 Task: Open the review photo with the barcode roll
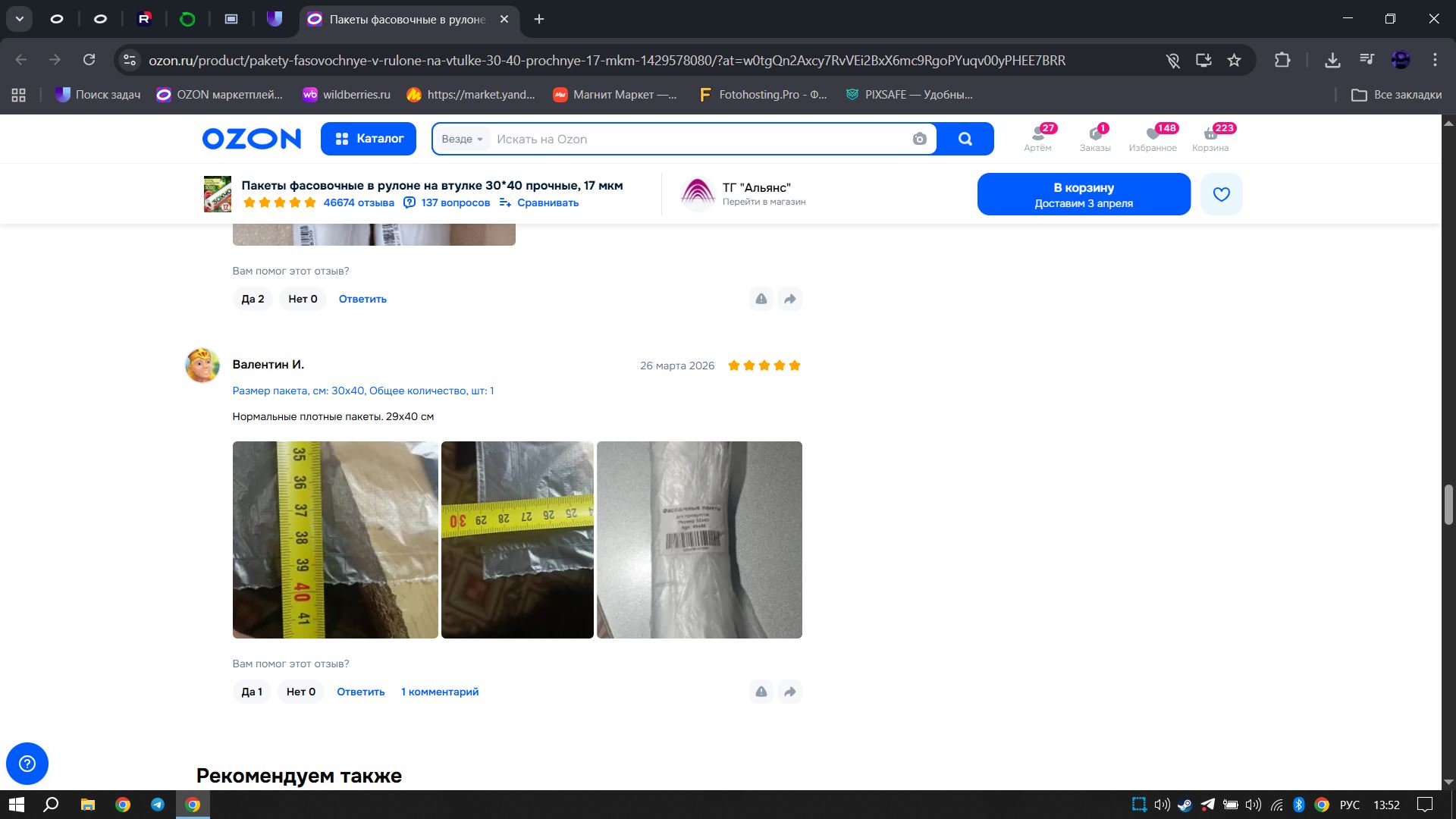698,539
